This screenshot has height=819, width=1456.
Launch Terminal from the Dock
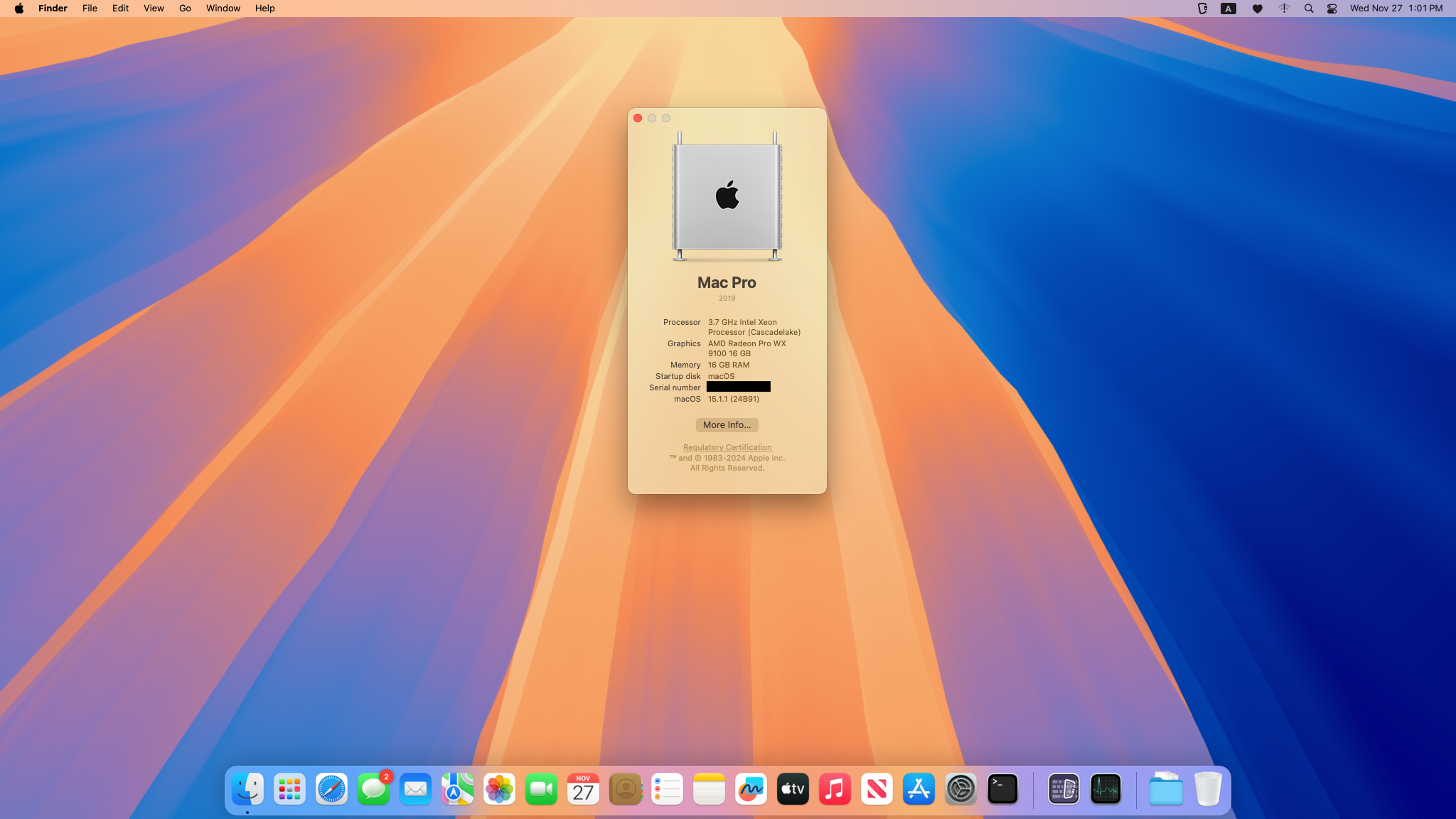[x=1002, y=789]
